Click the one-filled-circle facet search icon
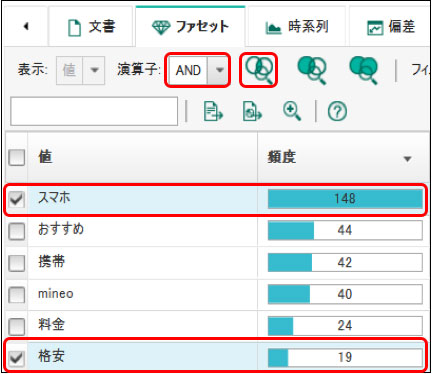Screen dimensions: 432x374 pos(312,70)
